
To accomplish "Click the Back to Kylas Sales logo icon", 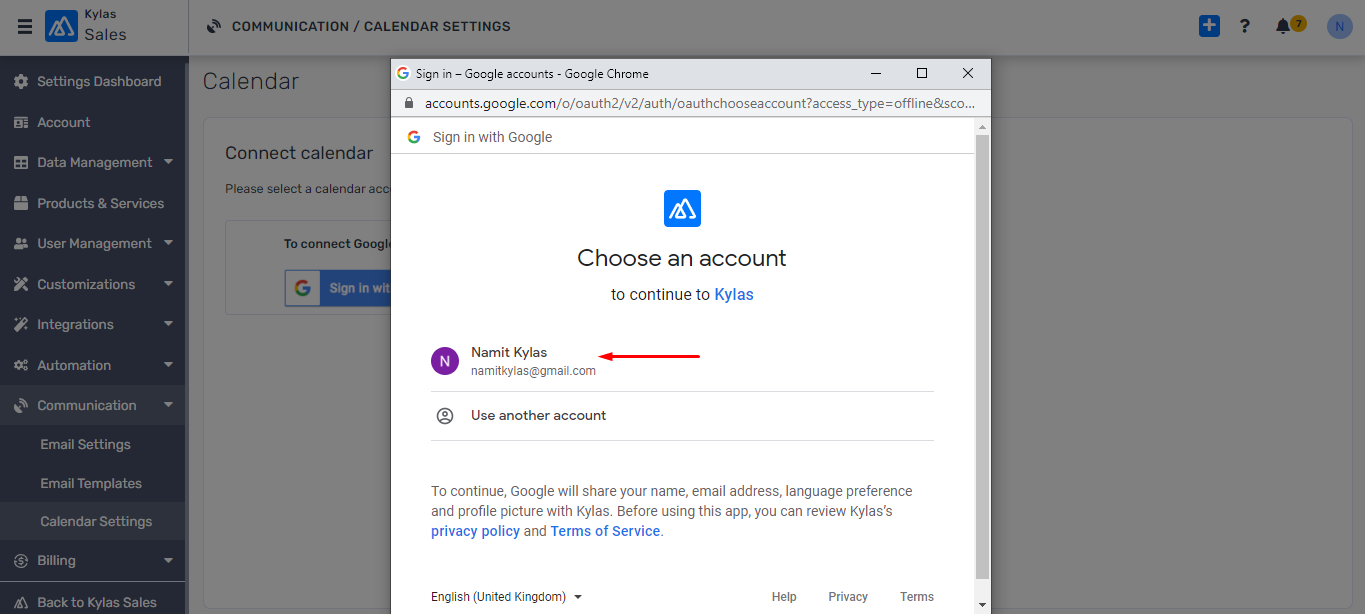I will tap(21, 602).
